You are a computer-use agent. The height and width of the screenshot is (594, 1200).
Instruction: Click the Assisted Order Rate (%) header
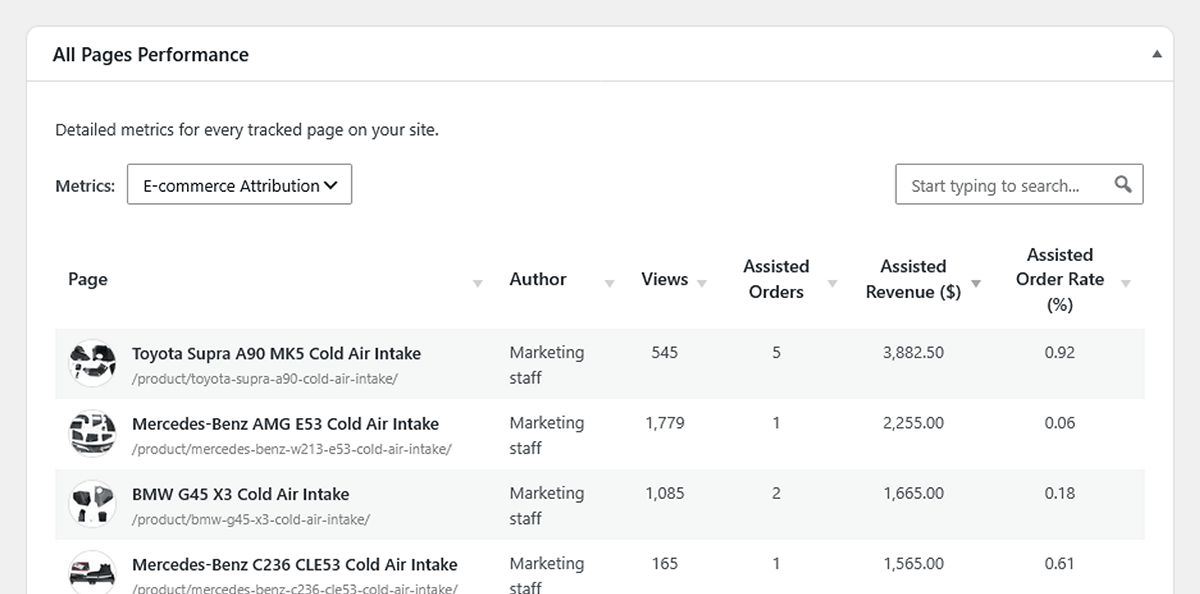1060,279
